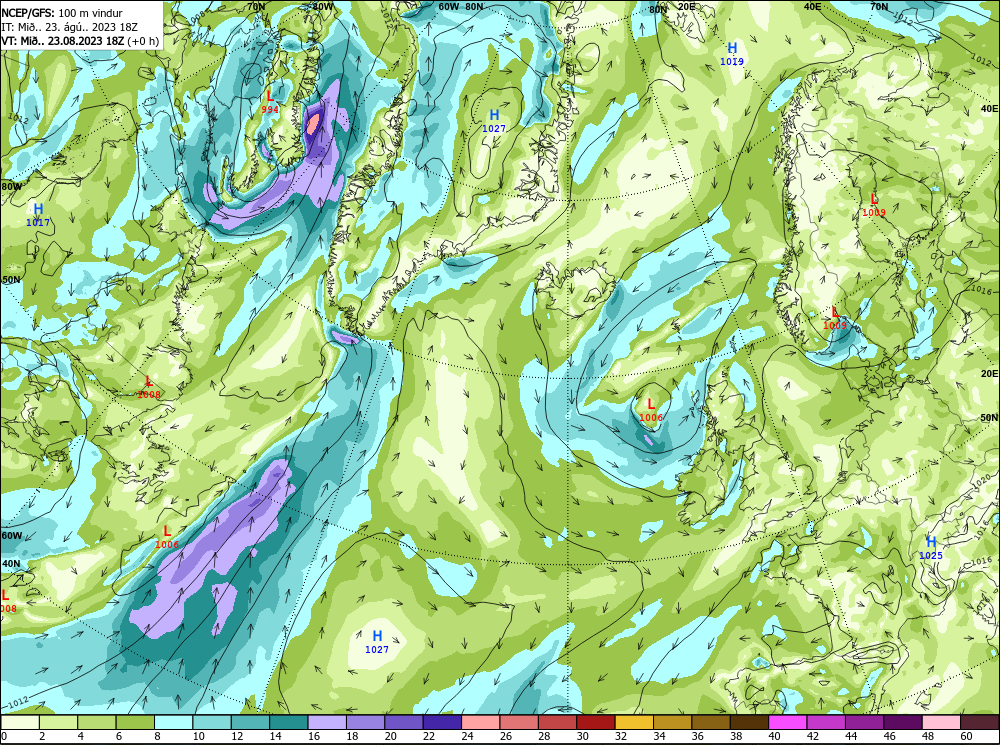This screenshot has height=745, width=1000.
Task: Select the legend value label '32'
Action: coord(621,737)
